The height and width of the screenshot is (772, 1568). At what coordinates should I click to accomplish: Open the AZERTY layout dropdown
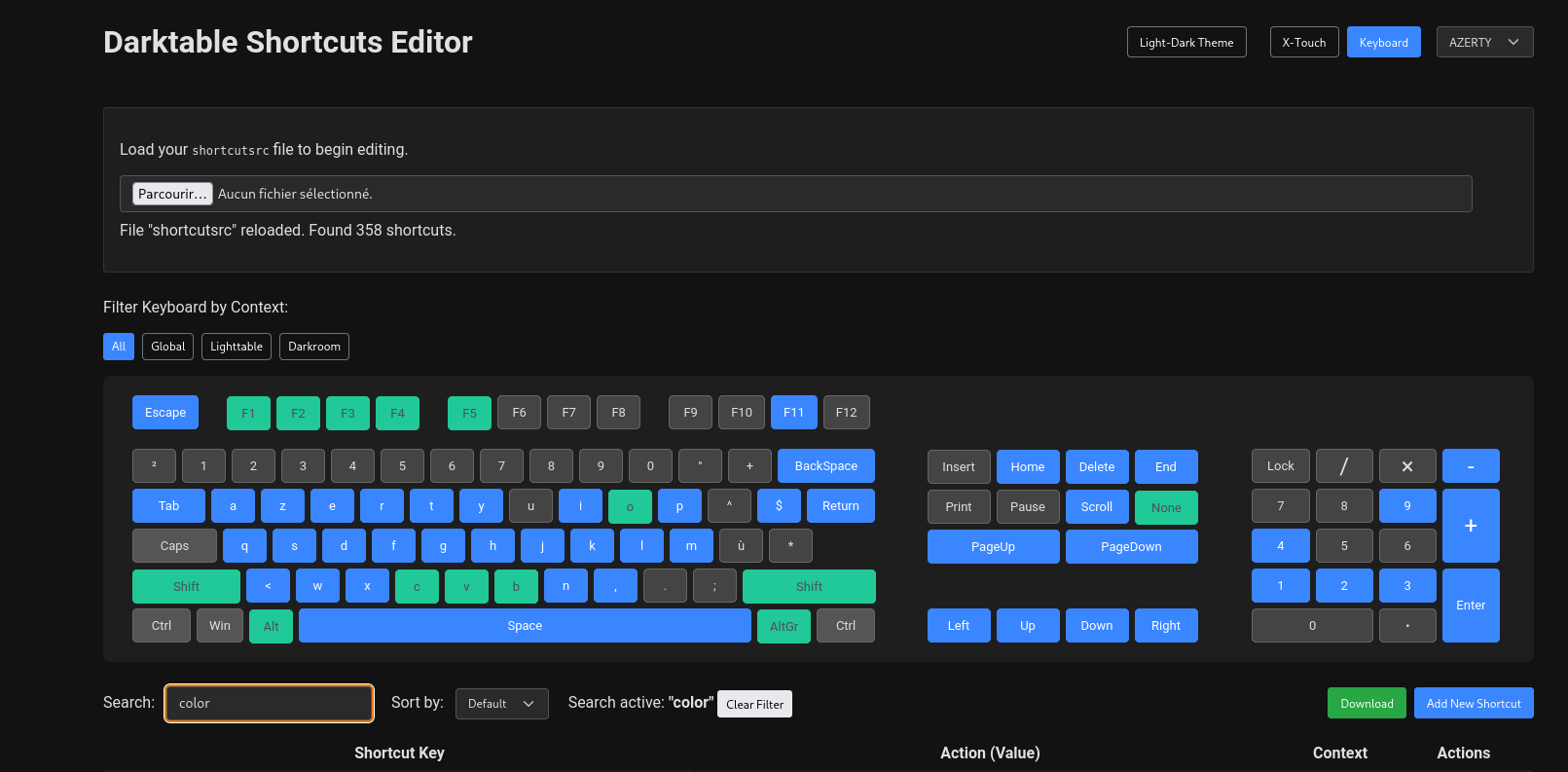click(x=1483, y=43)
